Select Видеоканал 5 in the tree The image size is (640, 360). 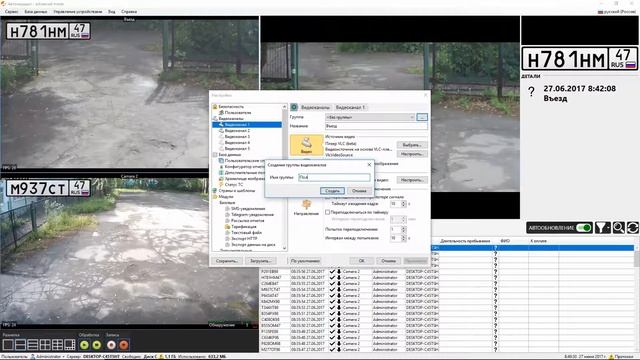coord(237,149)
